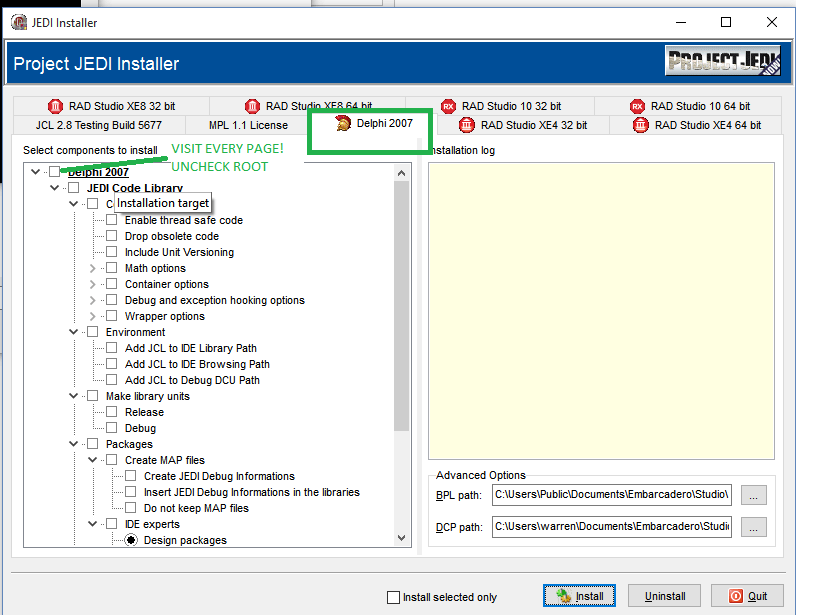
Task: Click the BPL path input field
Action: [x=612, y=495]
